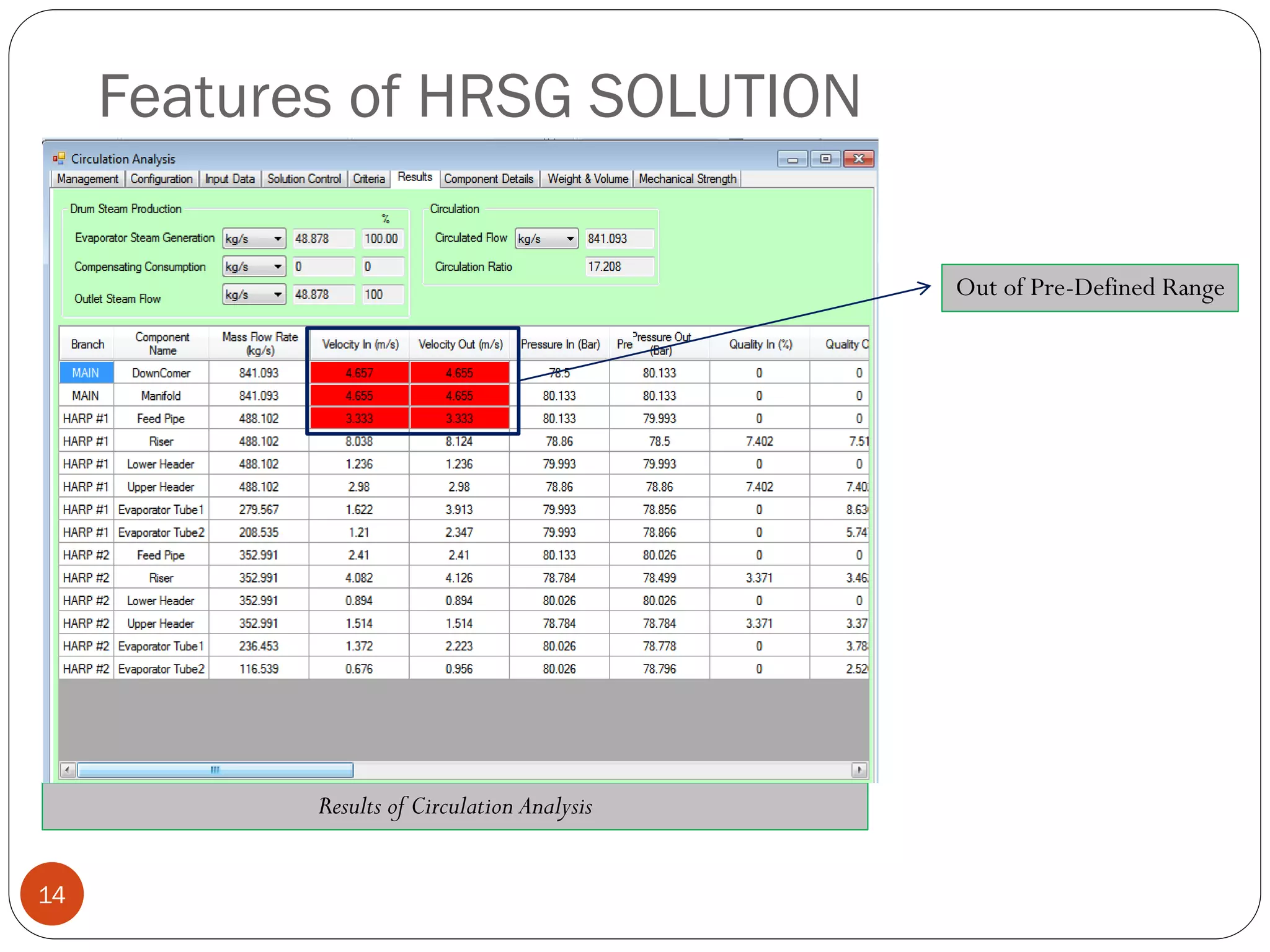The image size is (1270, 952).
Task: Click Velocity Out (m/s) column header
Action: pos(460,344)
